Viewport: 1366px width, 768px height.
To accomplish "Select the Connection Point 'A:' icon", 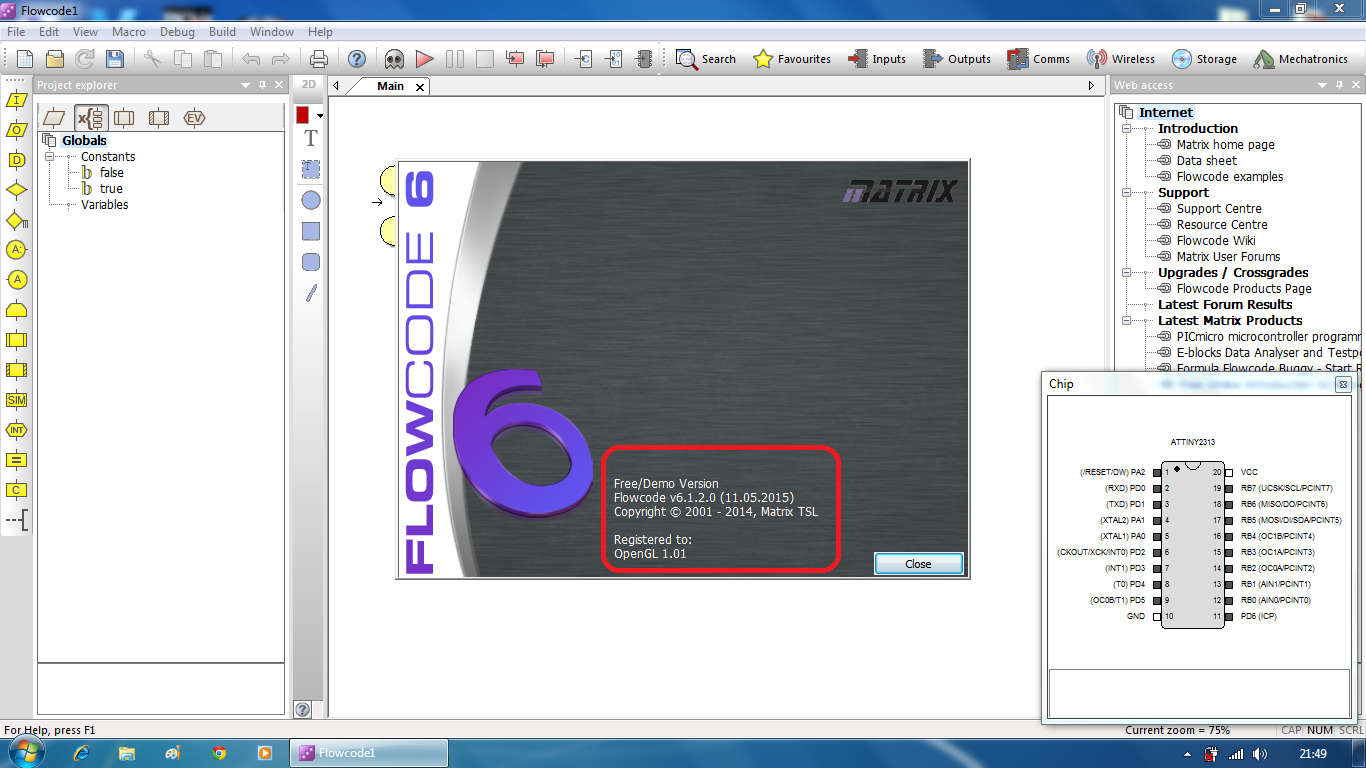I will pyautogui.click(x=16, y=250).
